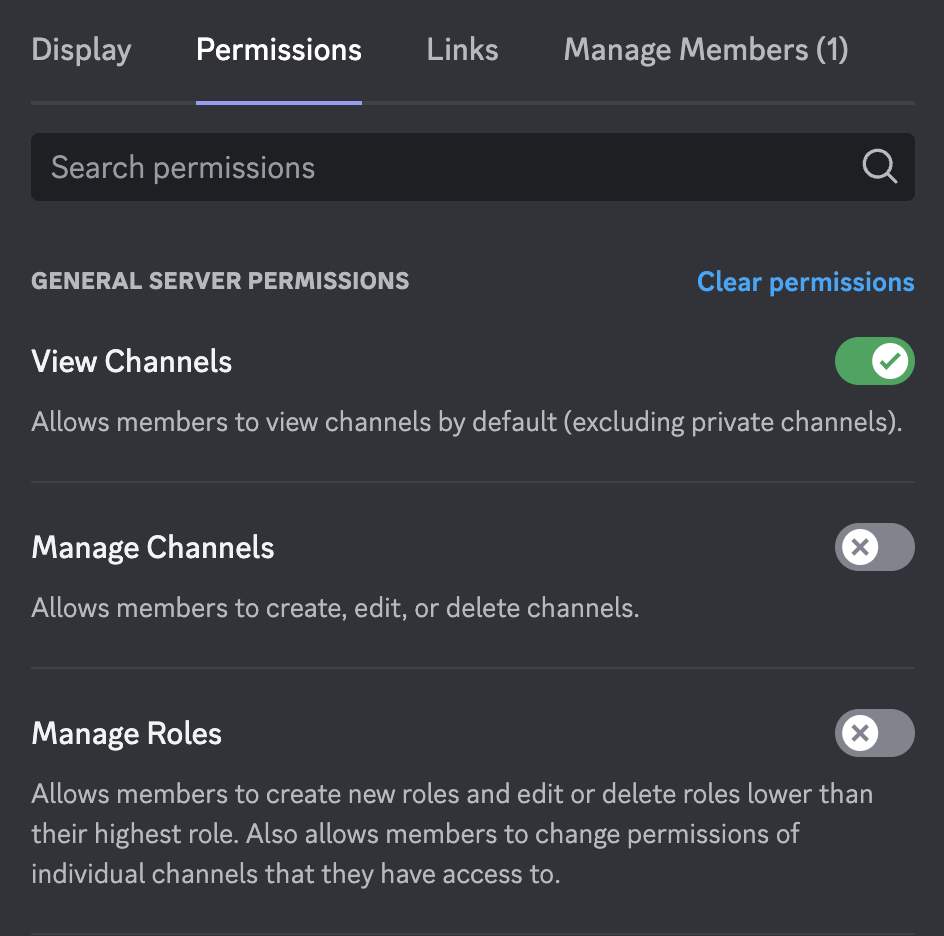Click the General Server Permissions heading
The height and width of the screenshot is (936, 944).
(x=220, y=281)
